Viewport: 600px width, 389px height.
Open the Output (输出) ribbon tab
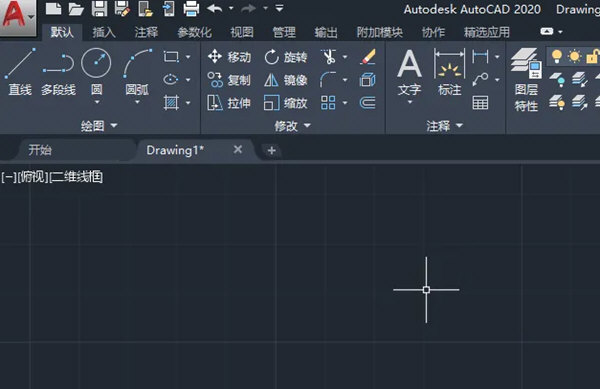click(326, 32)
